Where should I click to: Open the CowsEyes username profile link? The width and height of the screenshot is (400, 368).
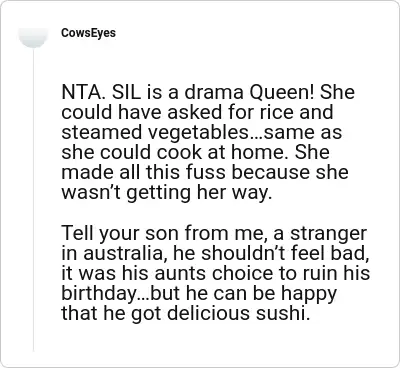[88, 33]
